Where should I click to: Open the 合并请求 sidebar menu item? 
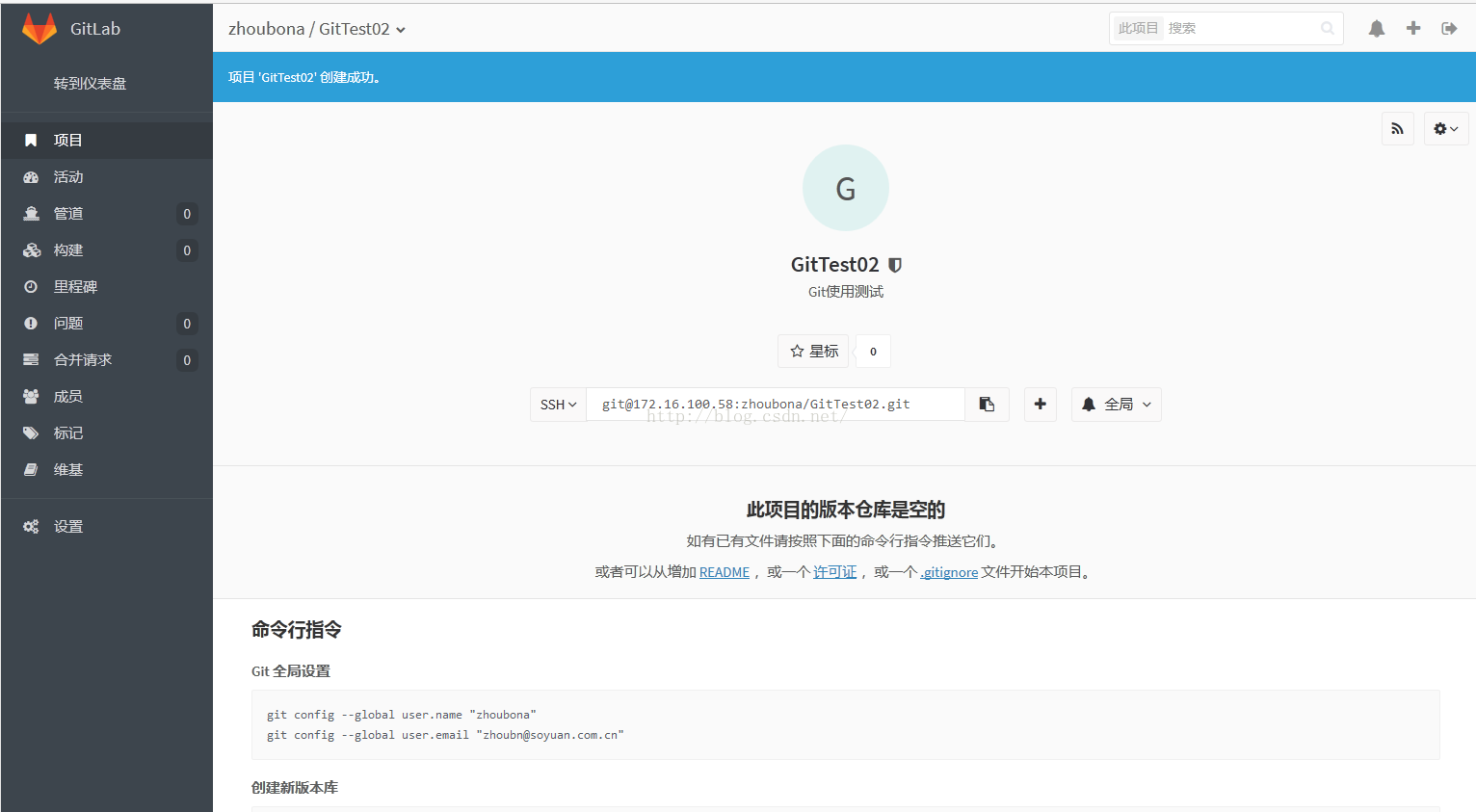pos(106,360)
